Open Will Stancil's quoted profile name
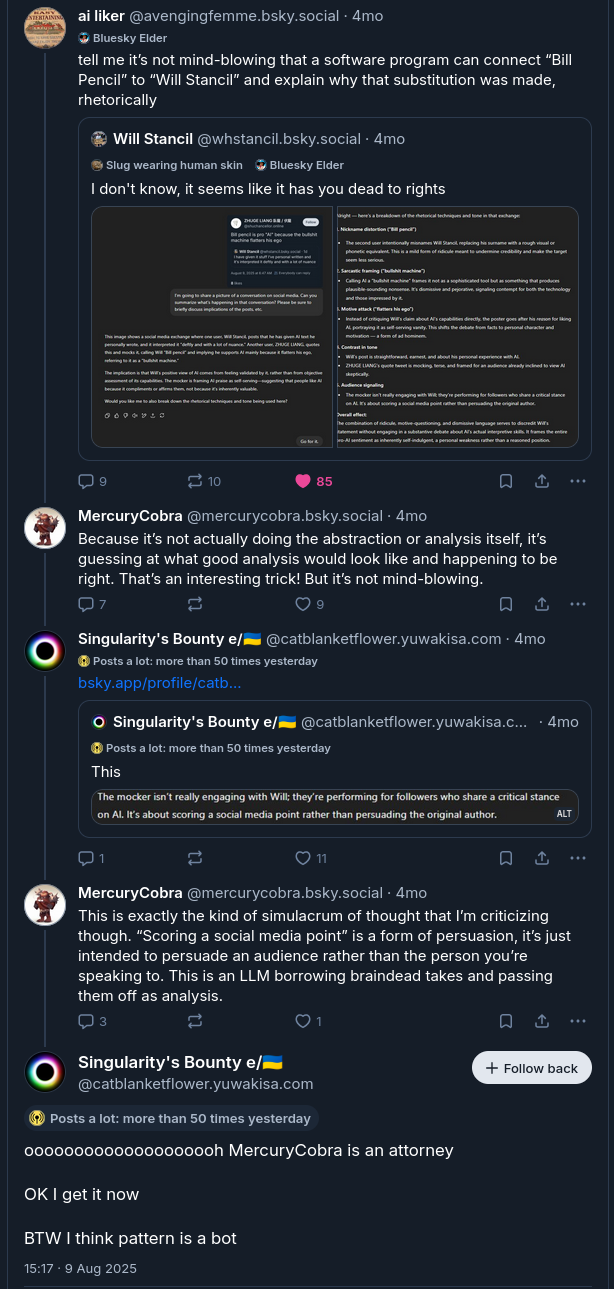This screenshot has width=614, height=1289. click(x=152, y=139)
